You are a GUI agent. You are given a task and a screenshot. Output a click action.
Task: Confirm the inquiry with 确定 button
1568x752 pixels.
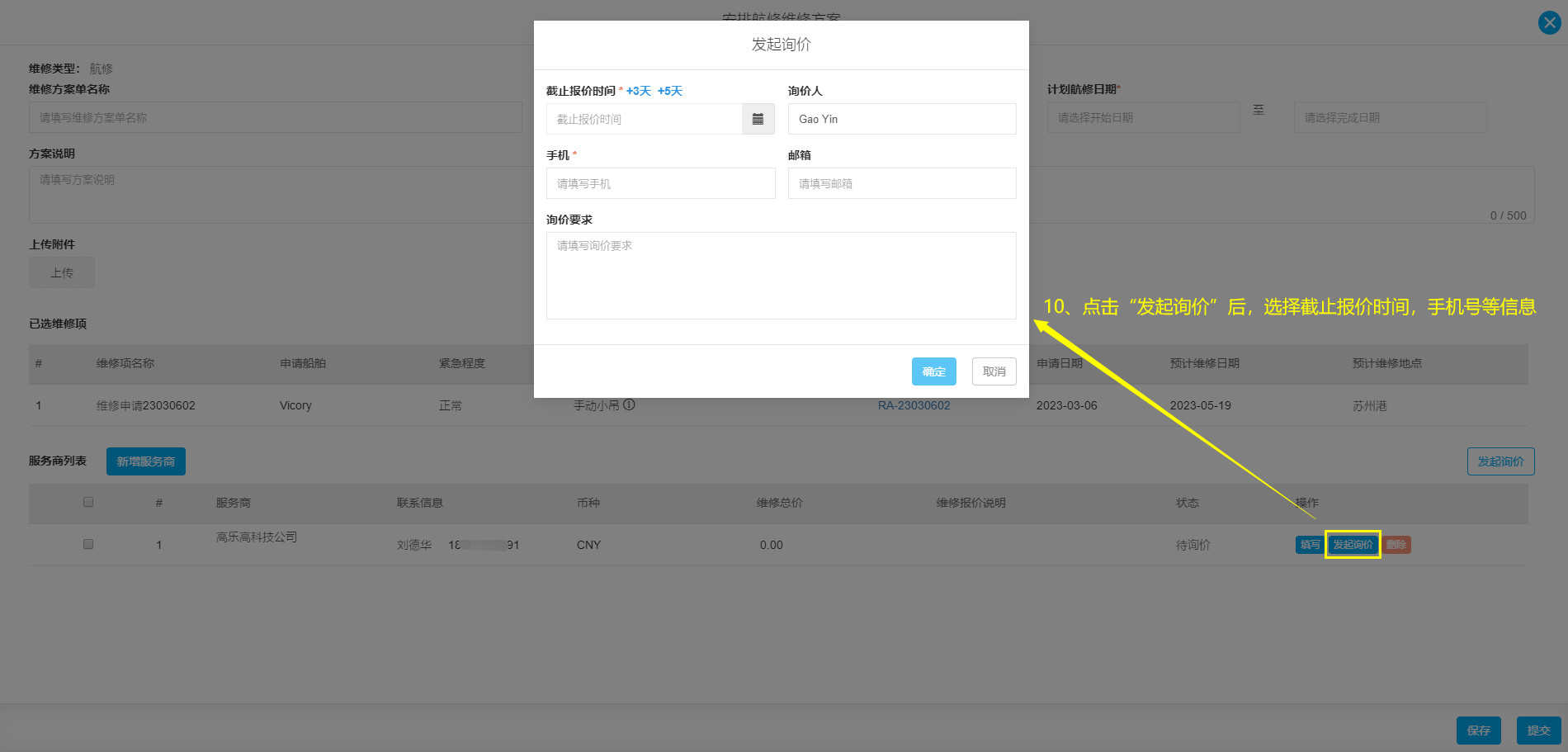(x=934, y=371)
